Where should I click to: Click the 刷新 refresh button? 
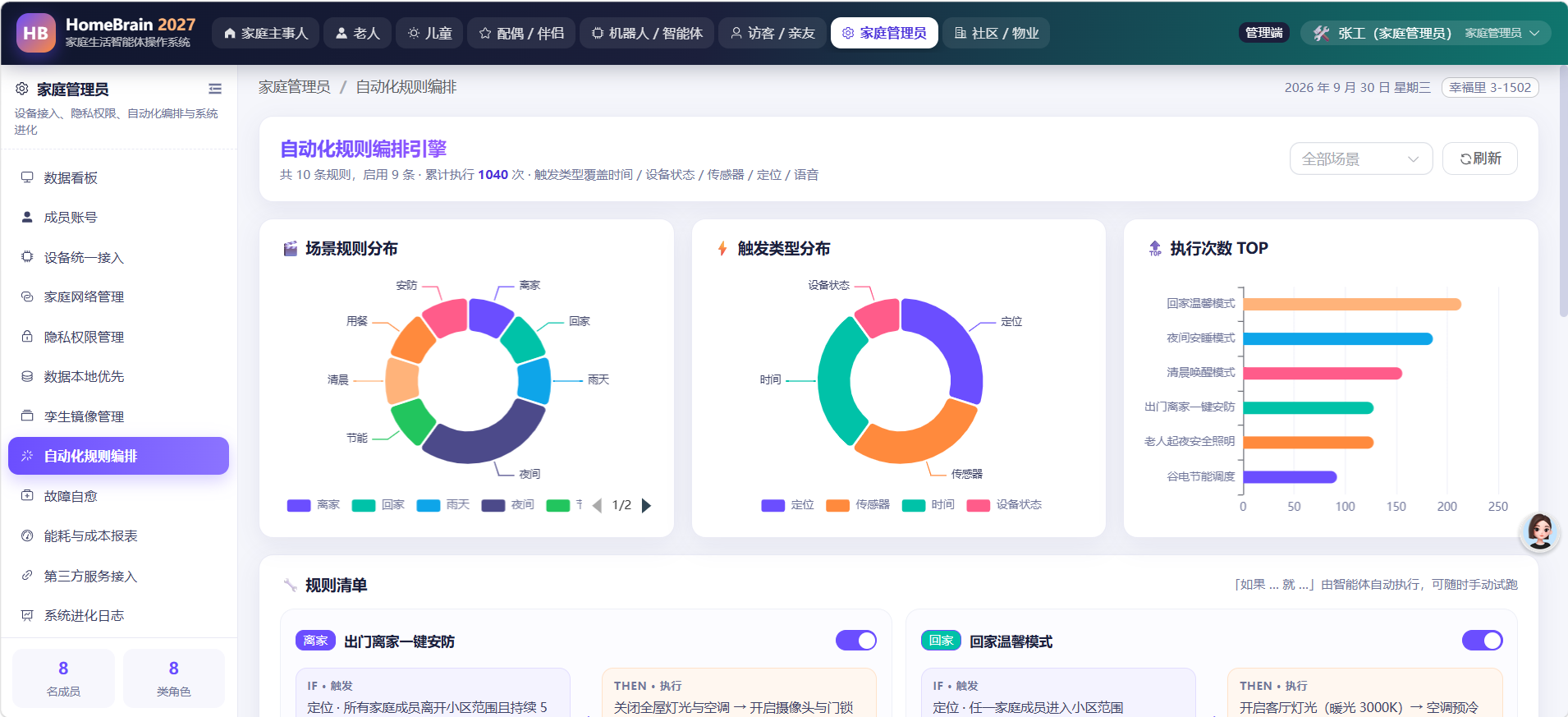1480,159
